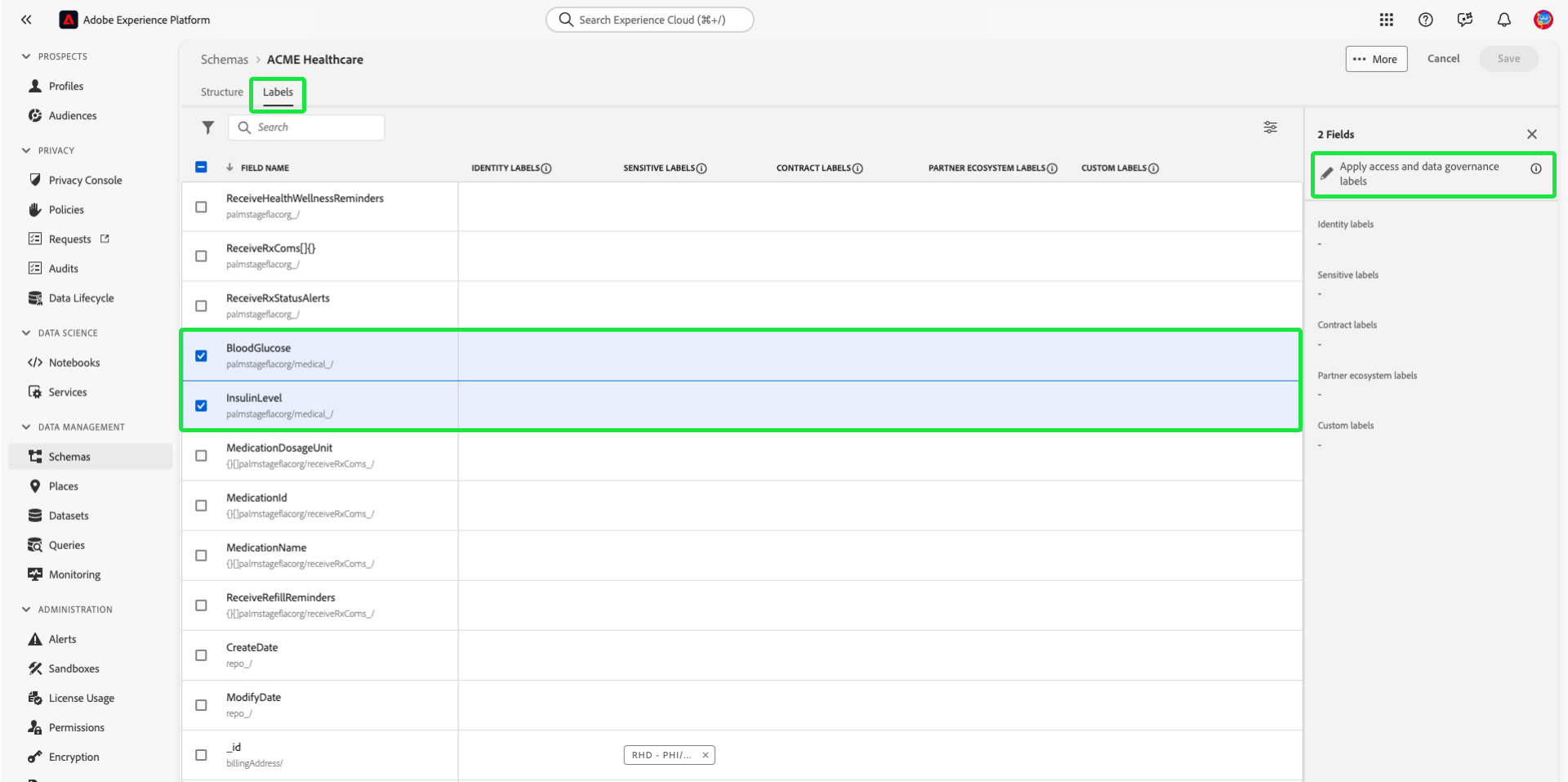1568x782 pixels.
Task: Collapse the Data Science section
Action: [x=26, y=333]
